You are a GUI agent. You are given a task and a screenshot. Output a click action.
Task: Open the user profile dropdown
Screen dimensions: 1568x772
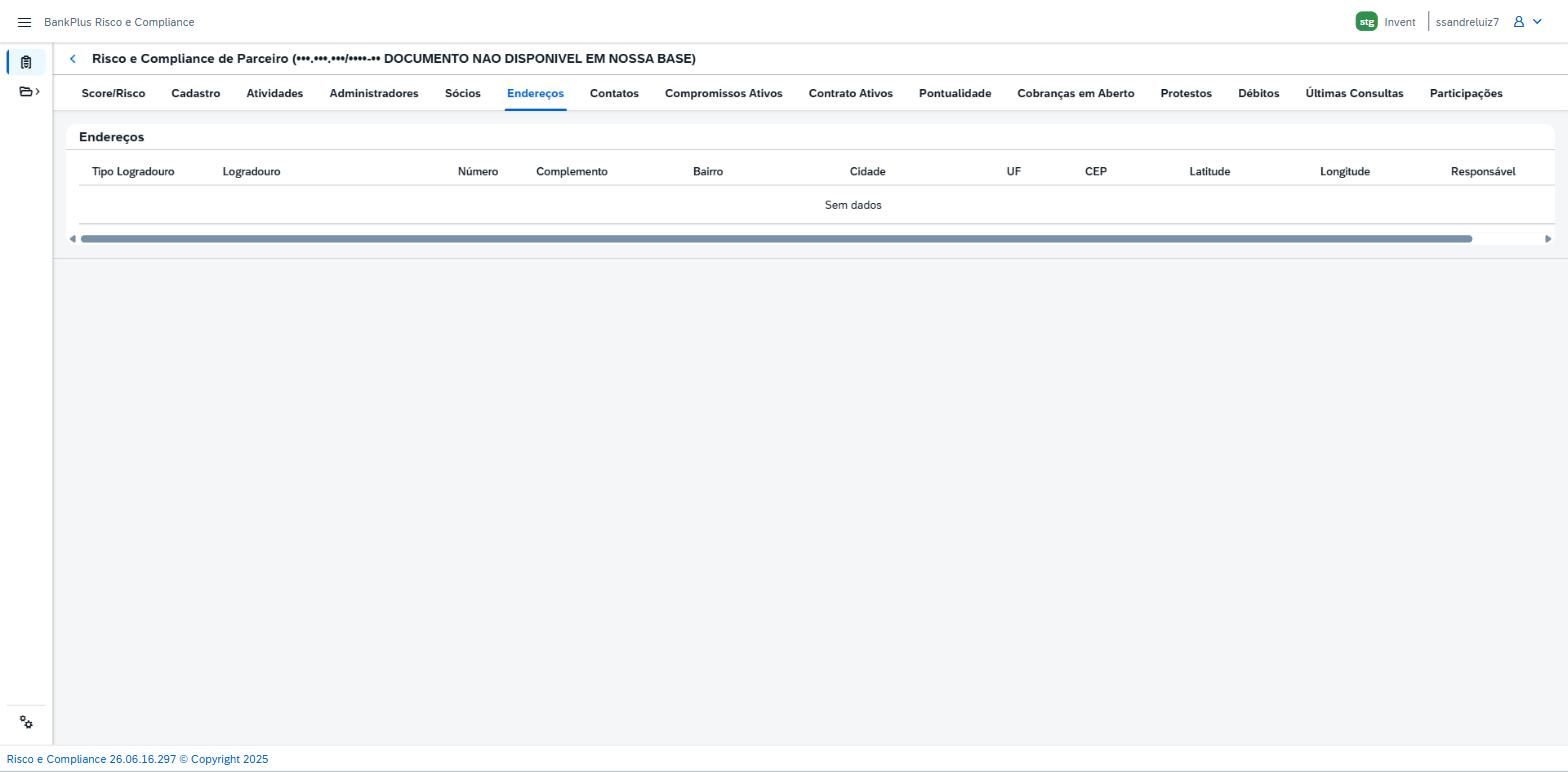(x=1527, y=22)
